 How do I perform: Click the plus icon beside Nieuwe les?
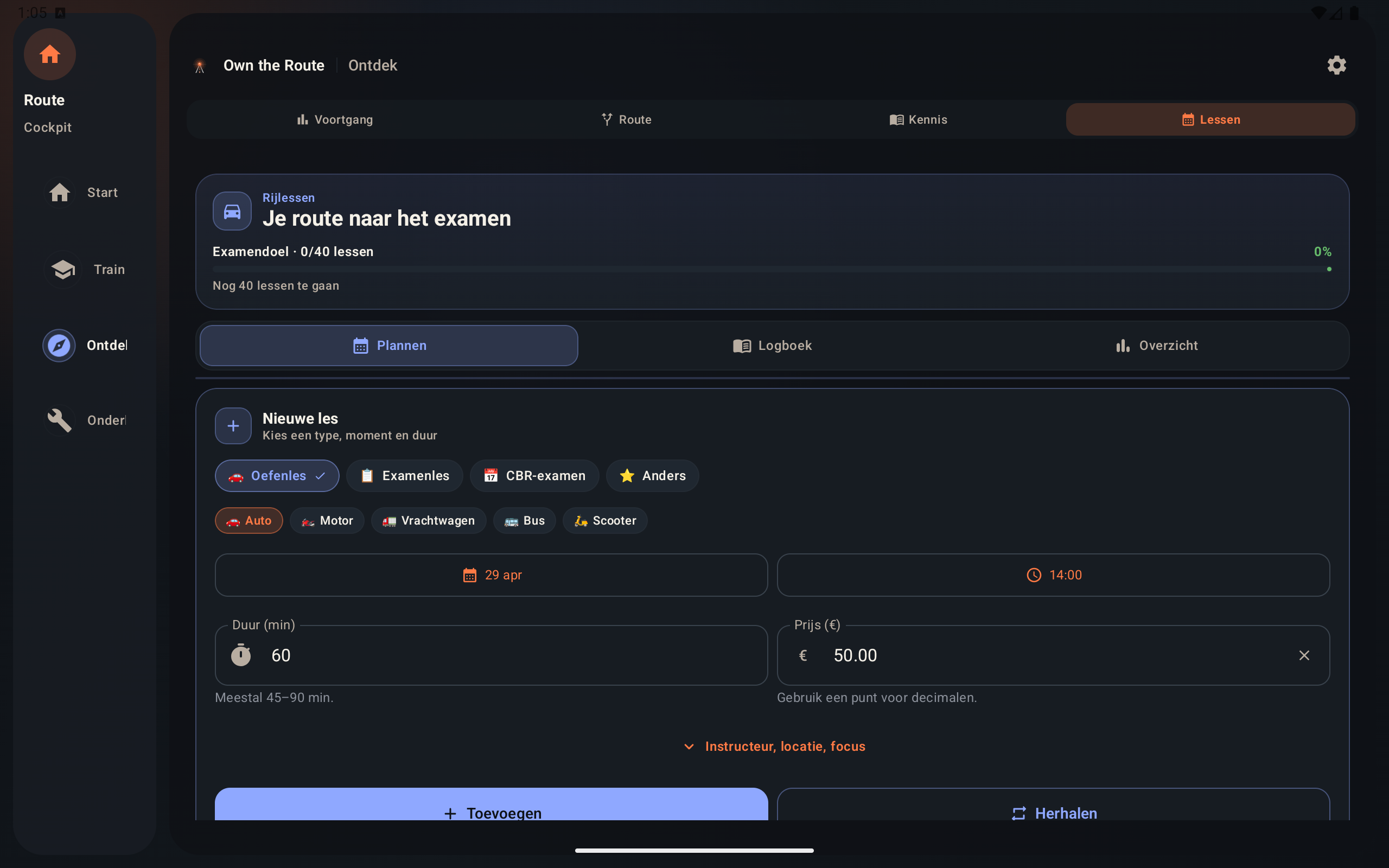(233, 426)
